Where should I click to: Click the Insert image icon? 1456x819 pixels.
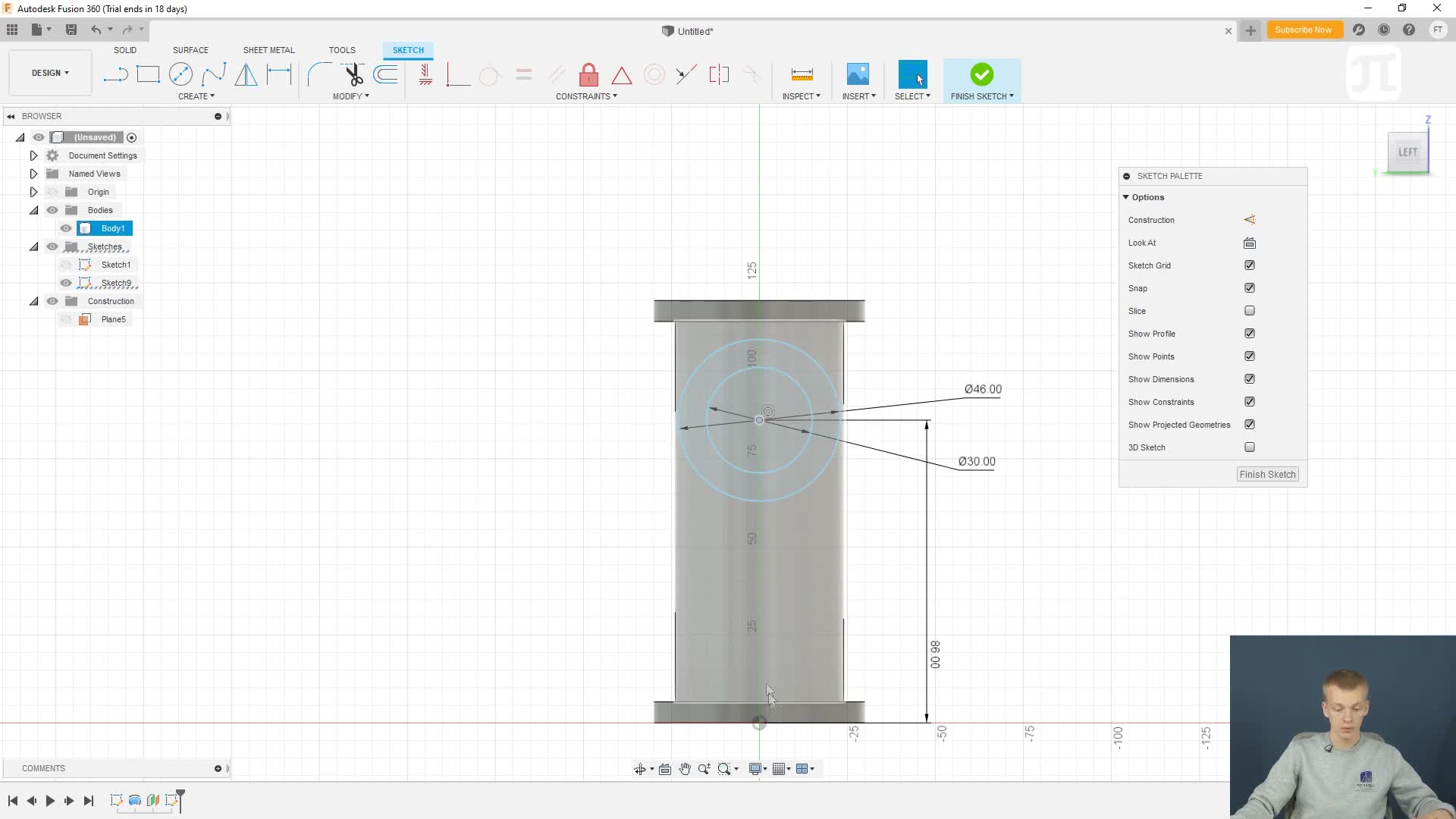[858, 74]
